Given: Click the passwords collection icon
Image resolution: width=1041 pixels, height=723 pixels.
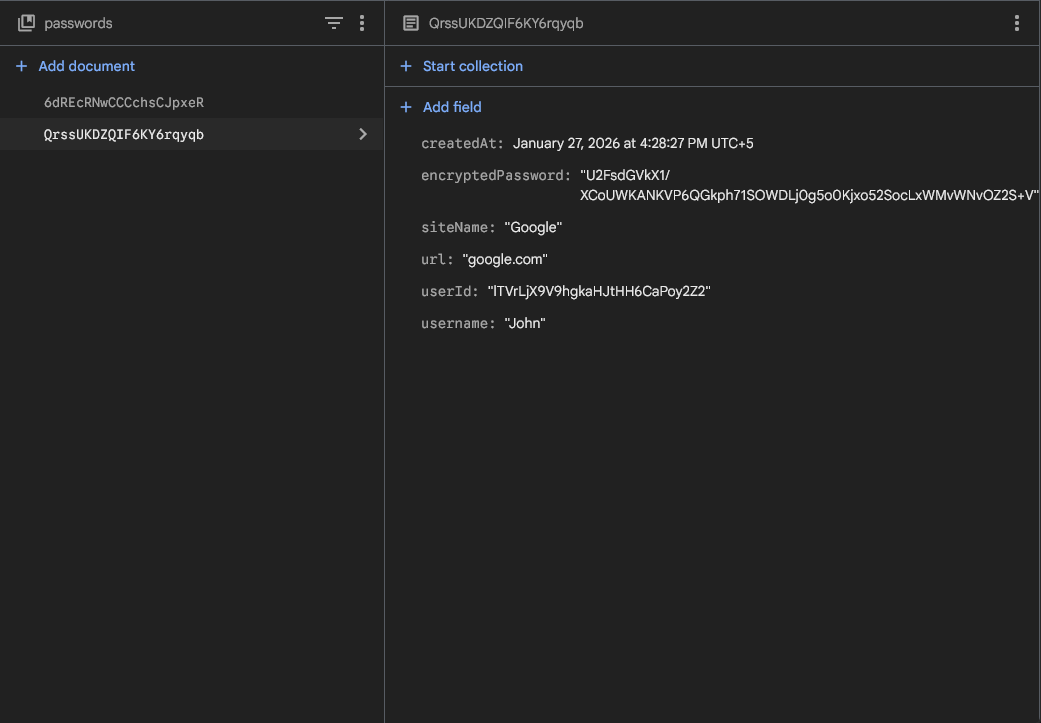Looking at the screenshot, I should pyautogui.click(x=25, y=22).
